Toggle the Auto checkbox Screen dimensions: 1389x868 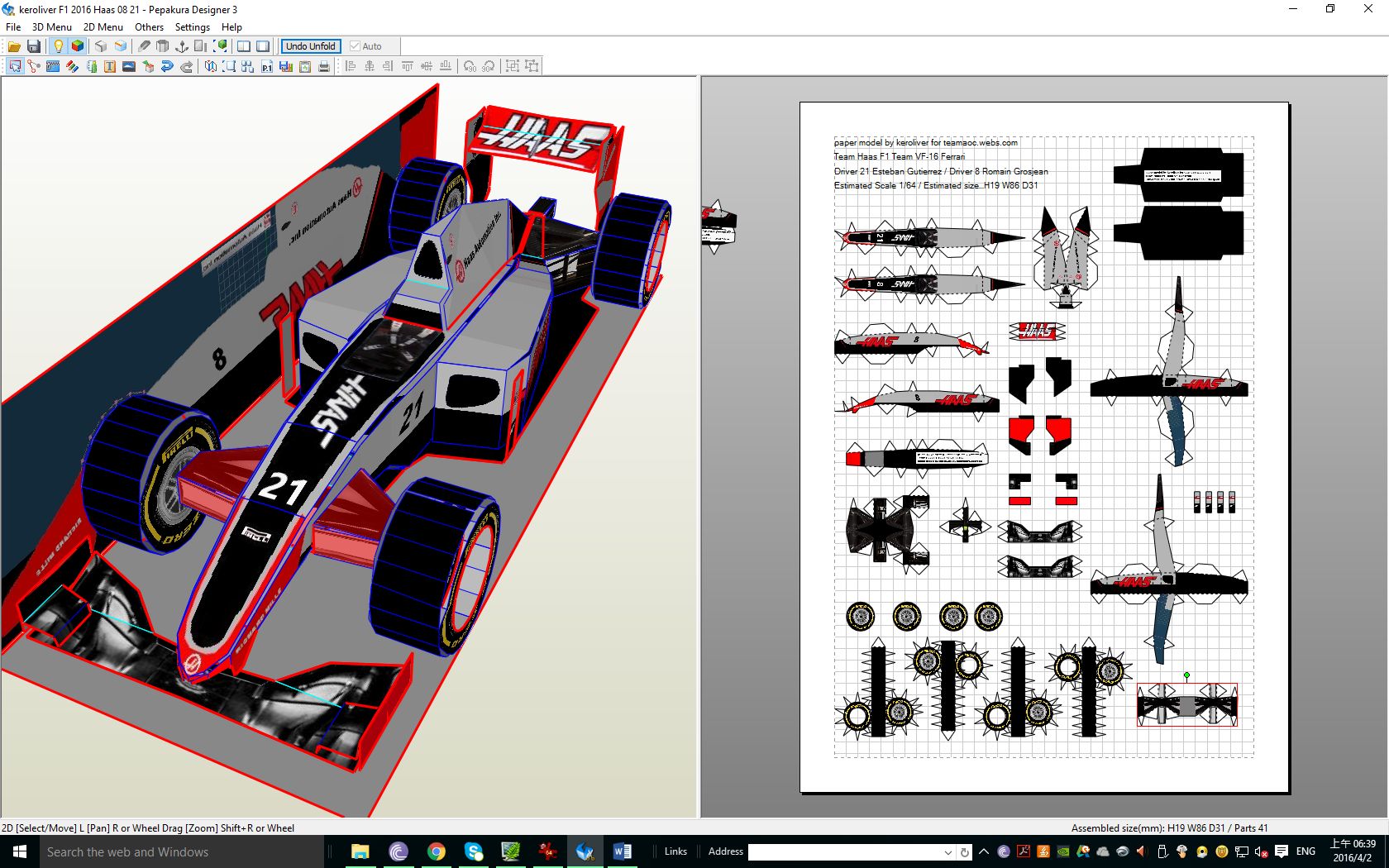[x=356, y=46]
